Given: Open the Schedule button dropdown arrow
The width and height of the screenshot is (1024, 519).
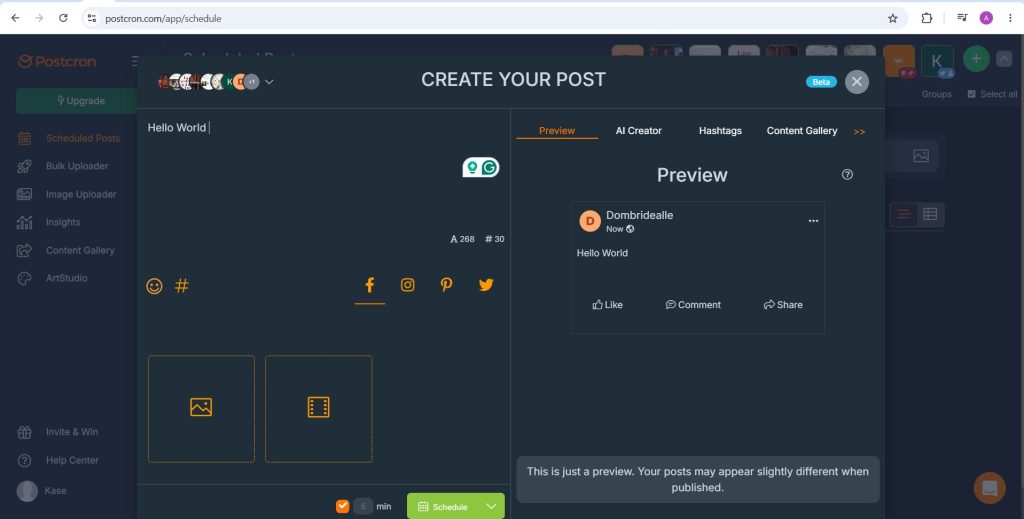Looking at the screenshot, I should click(x=492, y=507).
